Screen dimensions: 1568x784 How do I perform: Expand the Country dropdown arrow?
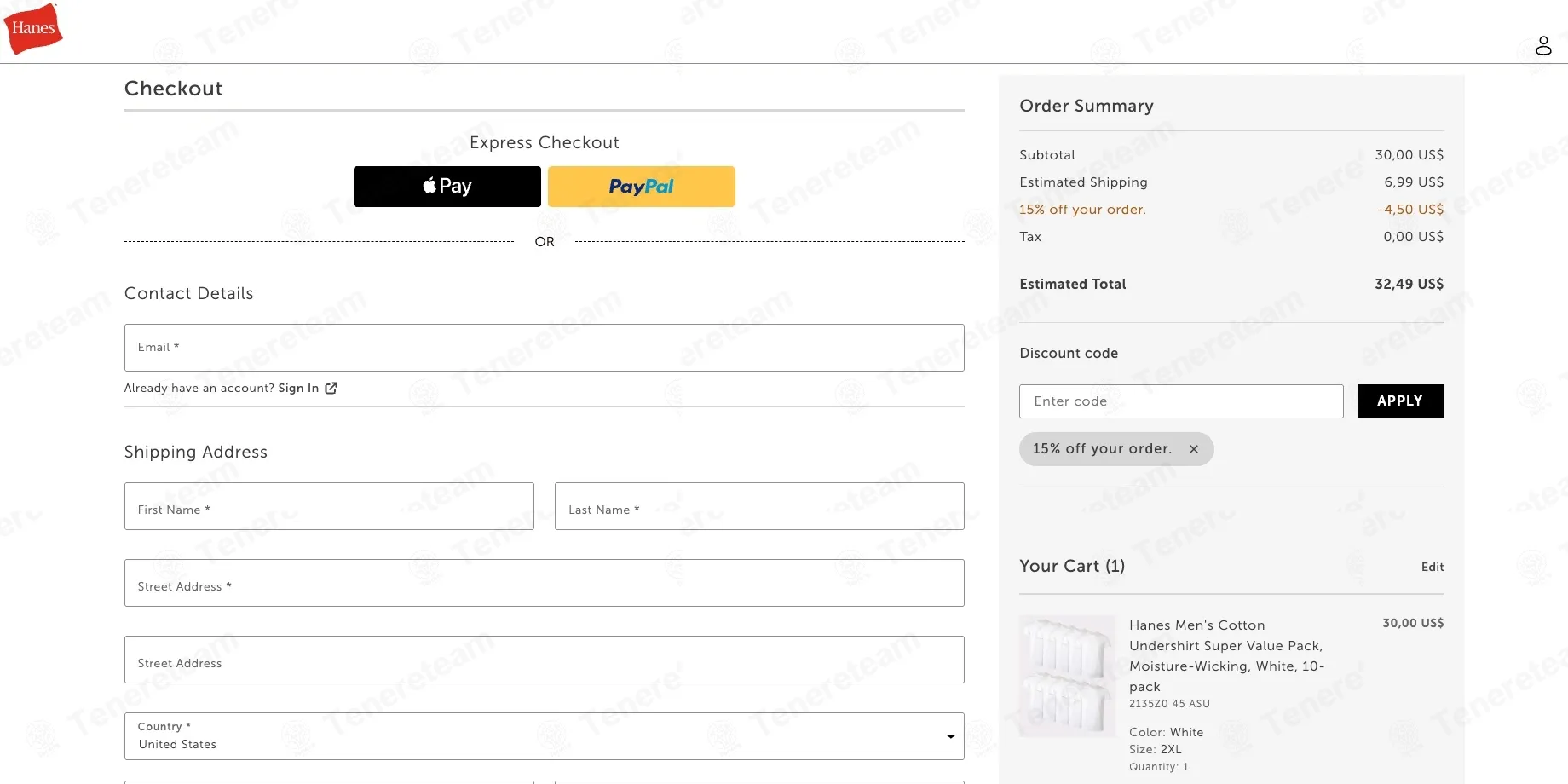pos(950,736)
